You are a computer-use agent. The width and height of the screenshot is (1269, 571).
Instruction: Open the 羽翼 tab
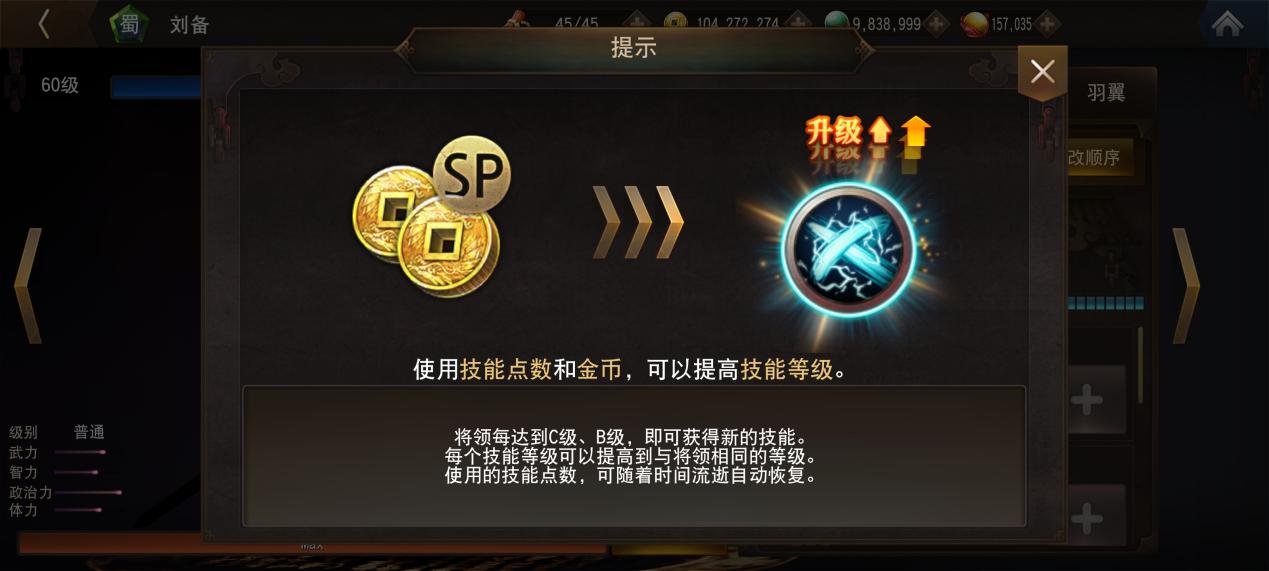[1106, 93]
